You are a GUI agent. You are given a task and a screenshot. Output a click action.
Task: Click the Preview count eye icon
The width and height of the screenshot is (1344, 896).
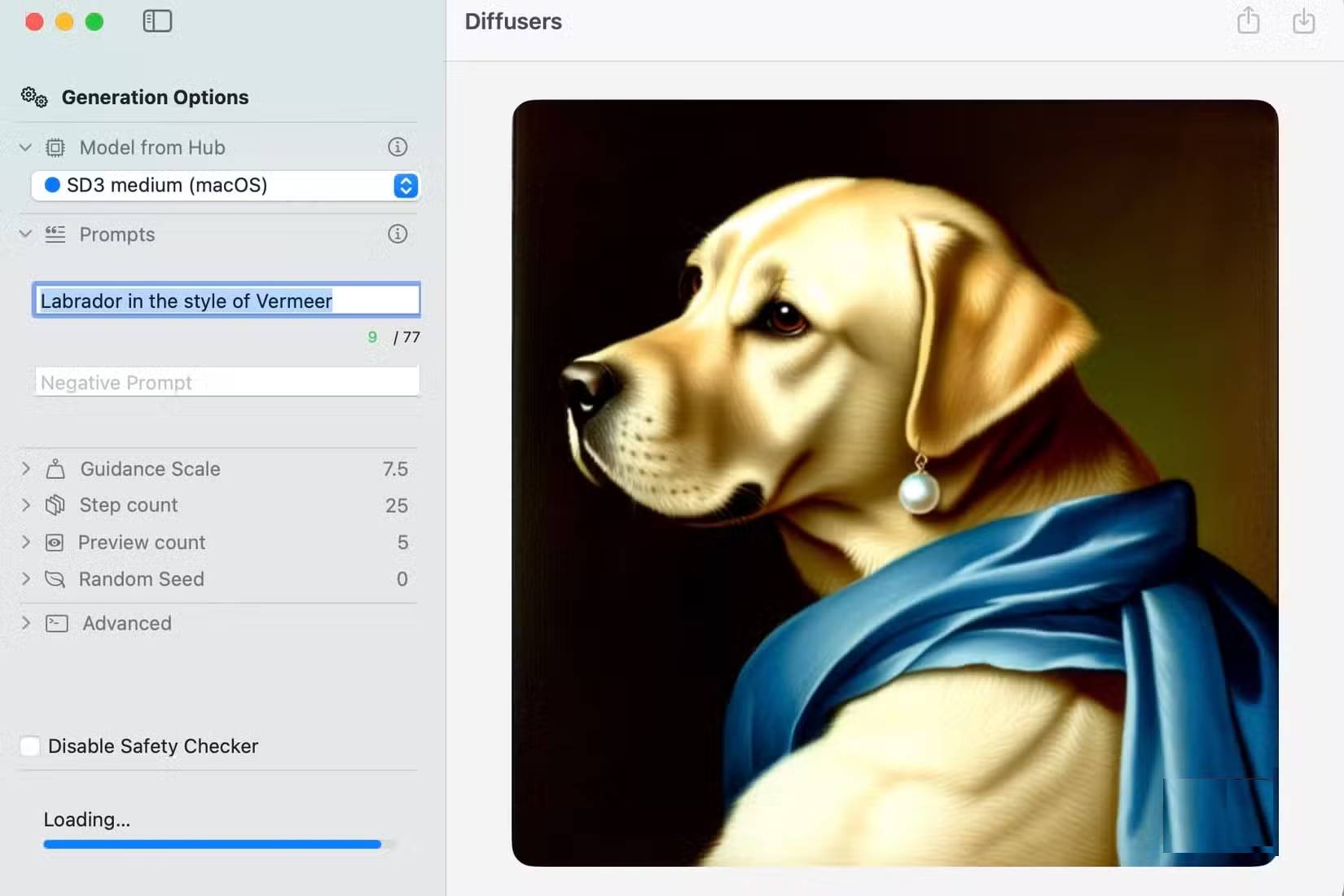pyautogui.click(x=55, y=542)
